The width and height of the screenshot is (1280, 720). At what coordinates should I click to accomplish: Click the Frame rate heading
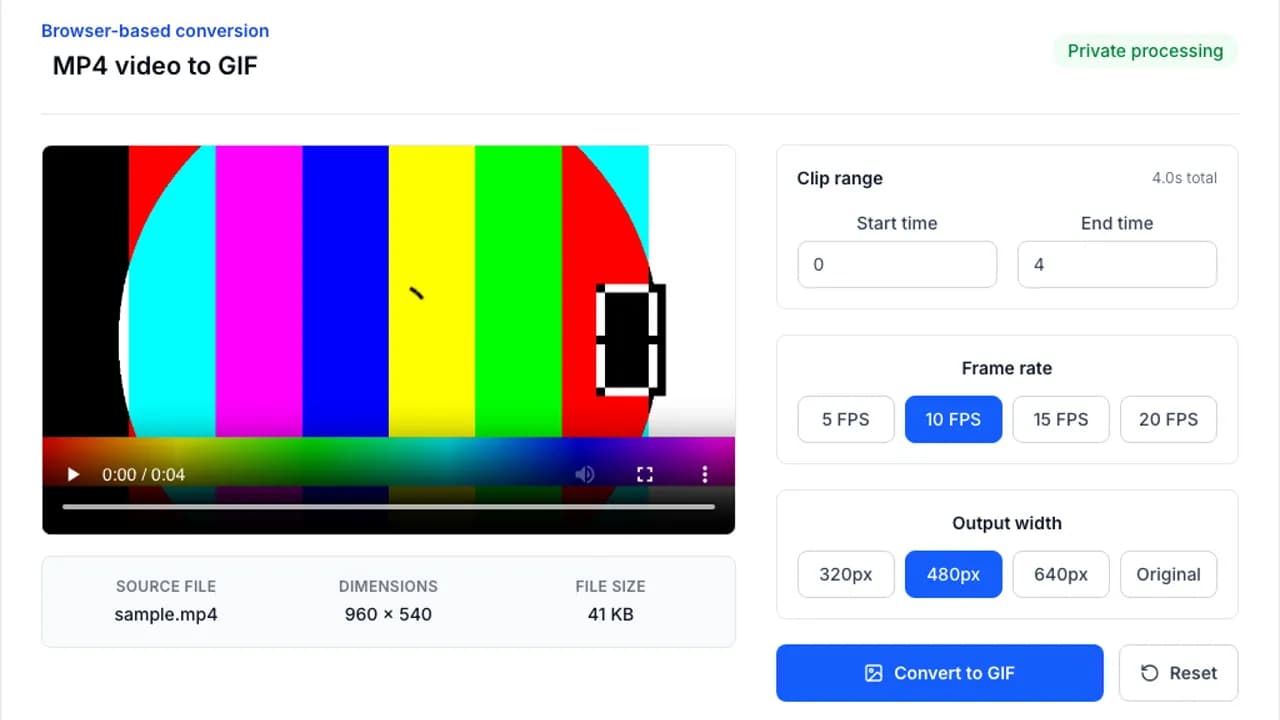click(x=1007, y=368)
